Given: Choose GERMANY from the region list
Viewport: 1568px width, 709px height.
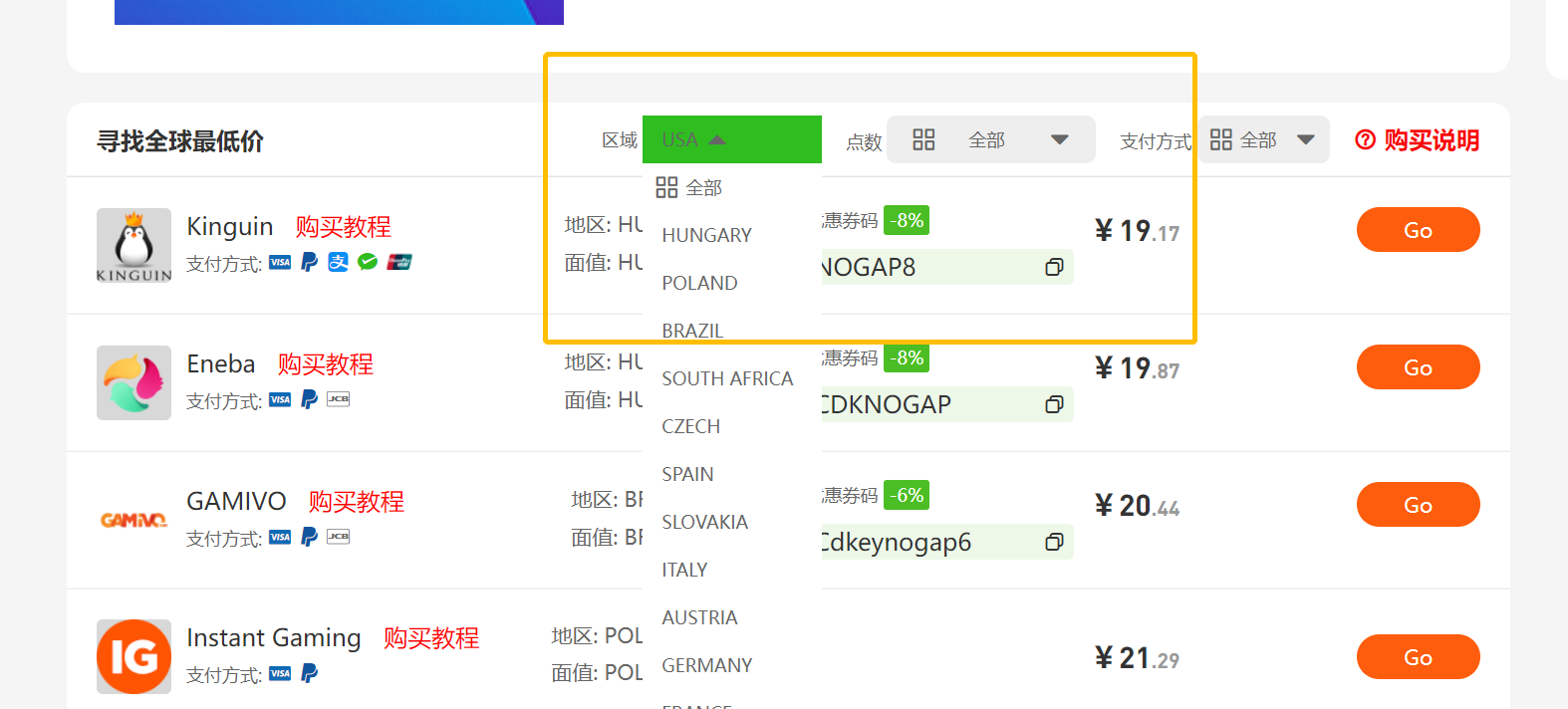Looking at the screenshot, I should (732, 665).
